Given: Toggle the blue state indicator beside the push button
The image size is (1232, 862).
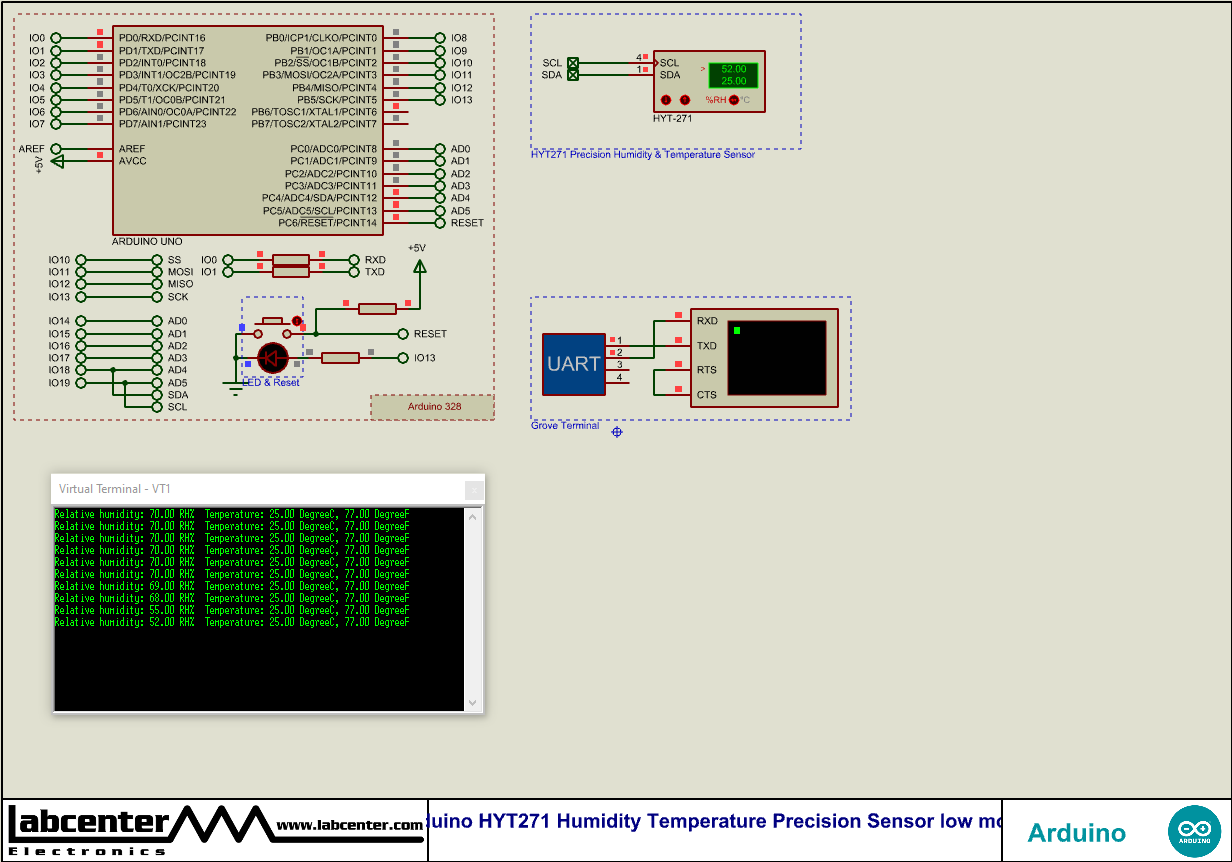Looking at the screenshot, I should click(242, 328).
